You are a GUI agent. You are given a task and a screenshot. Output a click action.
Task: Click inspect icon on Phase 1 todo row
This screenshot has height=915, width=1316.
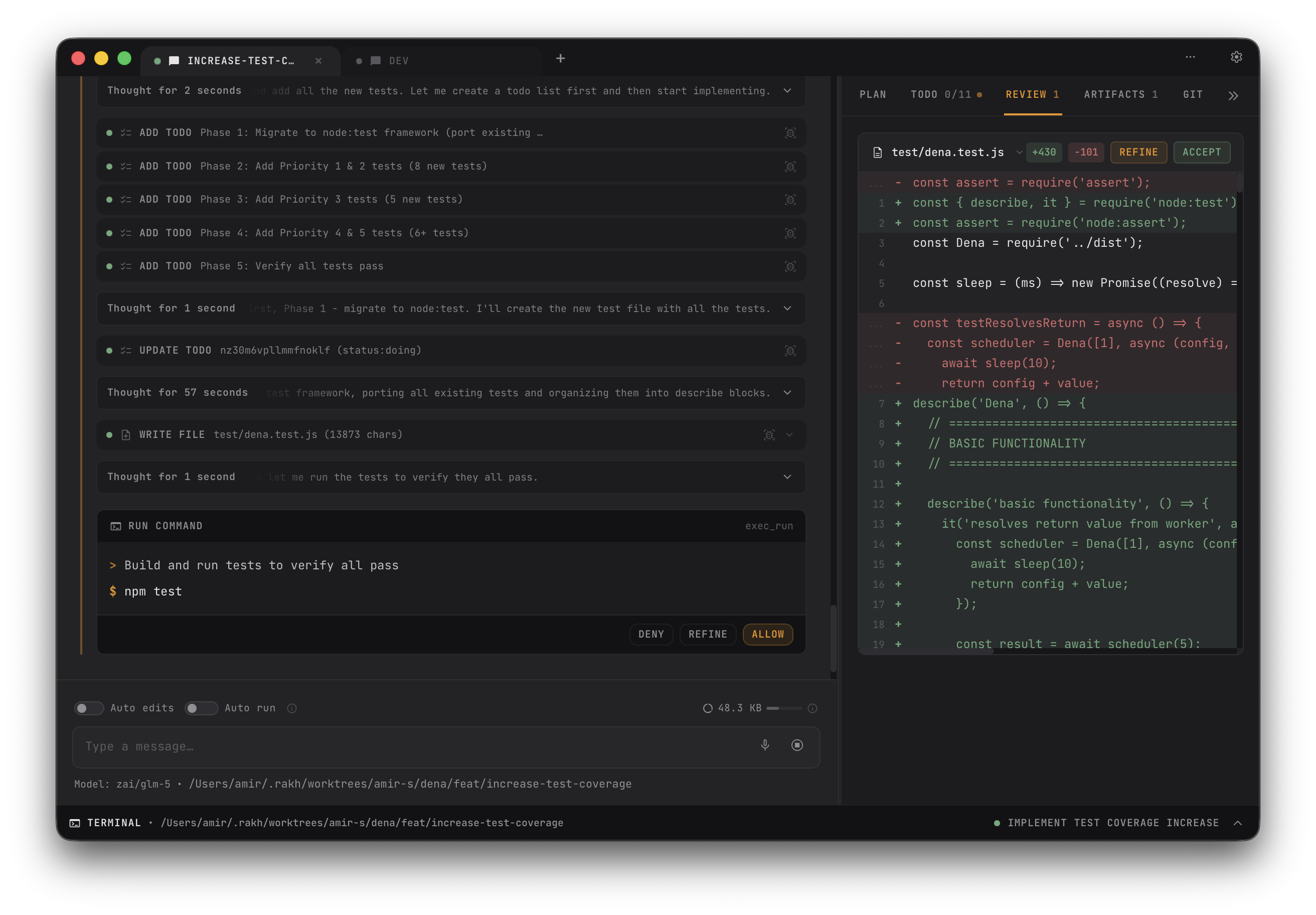[790, 133]
